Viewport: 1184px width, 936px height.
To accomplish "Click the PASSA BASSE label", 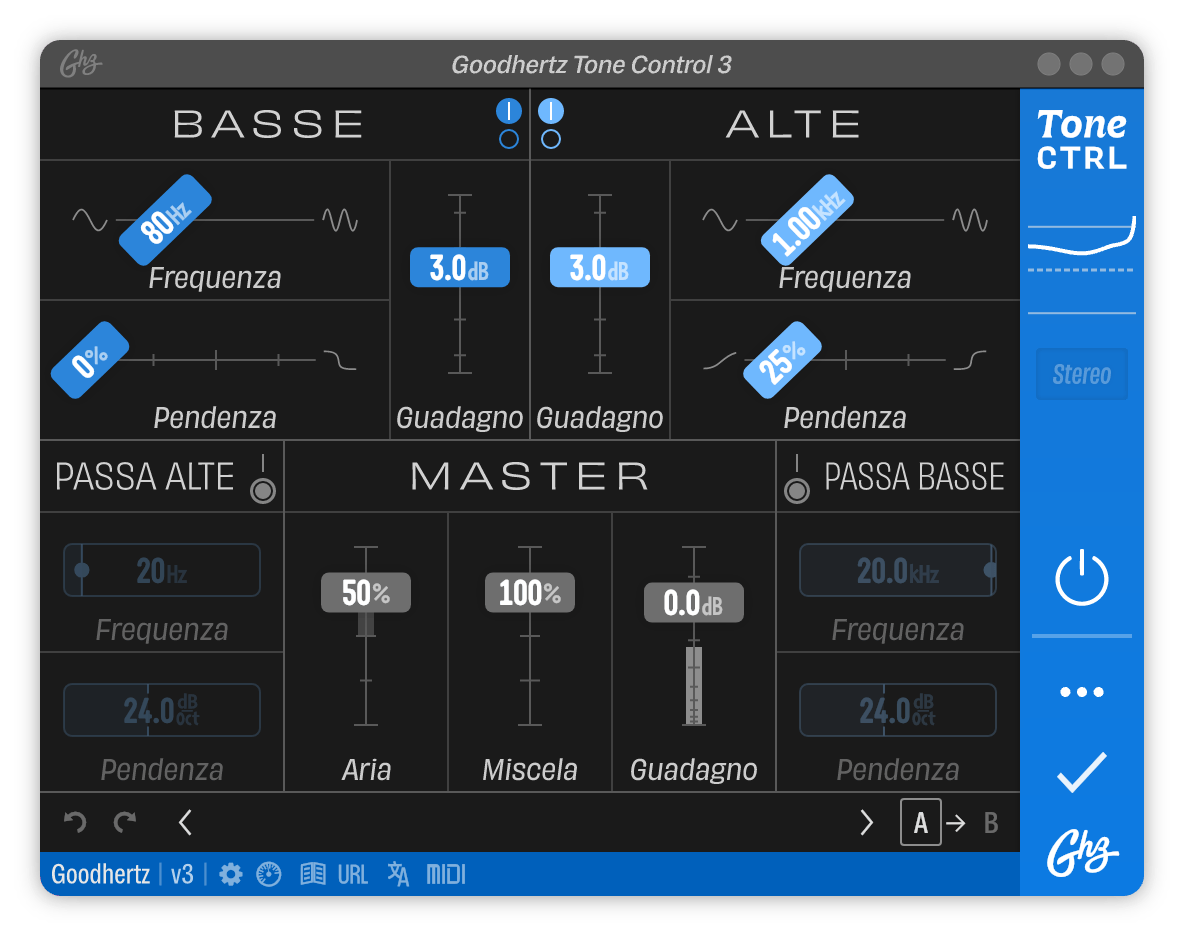I will coord(914,477).
